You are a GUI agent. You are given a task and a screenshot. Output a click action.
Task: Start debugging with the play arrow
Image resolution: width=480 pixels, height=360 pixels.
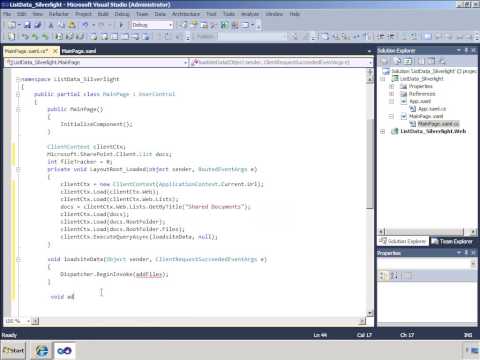(x=121, y=25)
